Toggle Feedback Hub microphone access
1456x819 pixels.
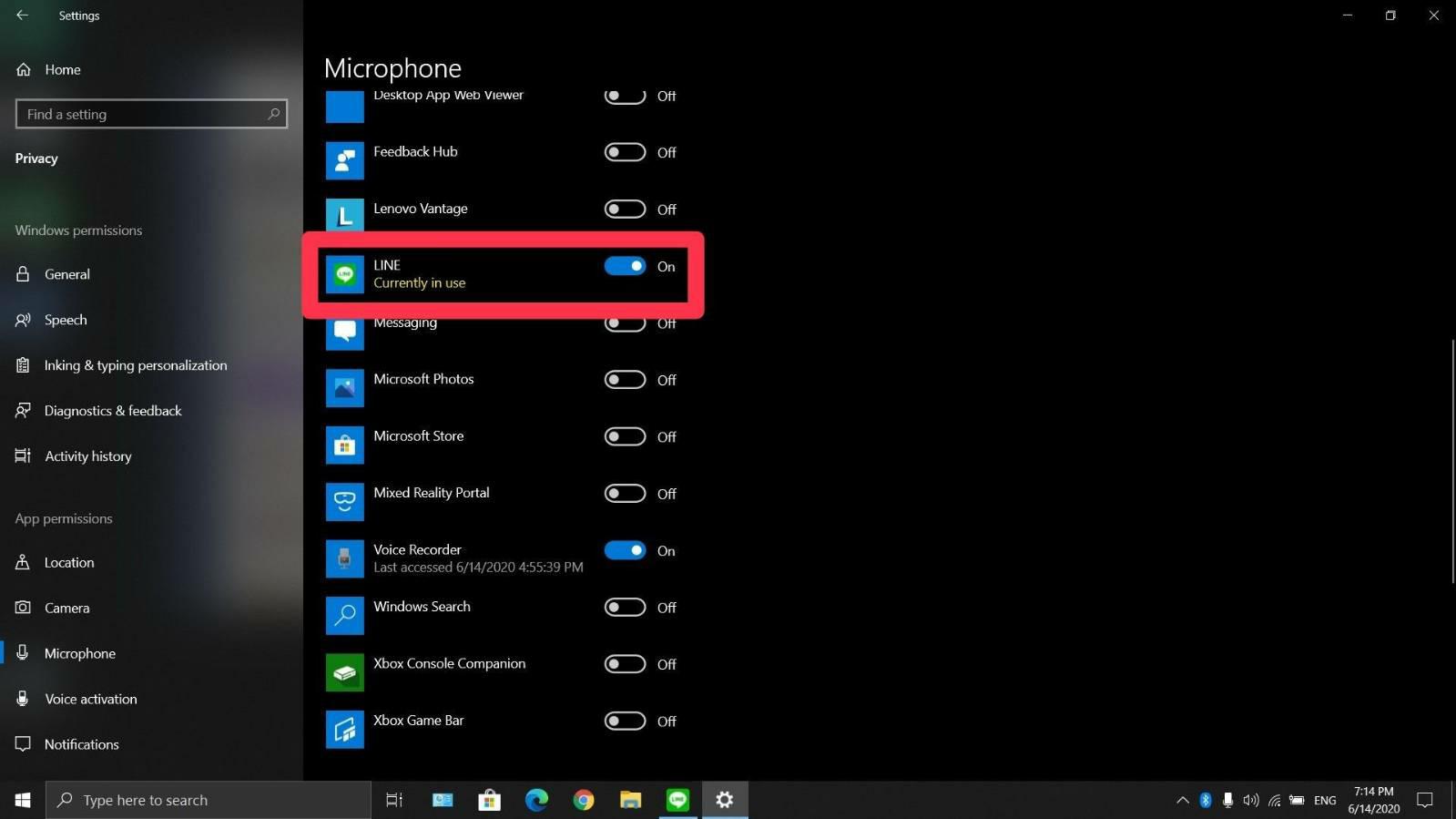pyautogui.click(x=625, y=152)
